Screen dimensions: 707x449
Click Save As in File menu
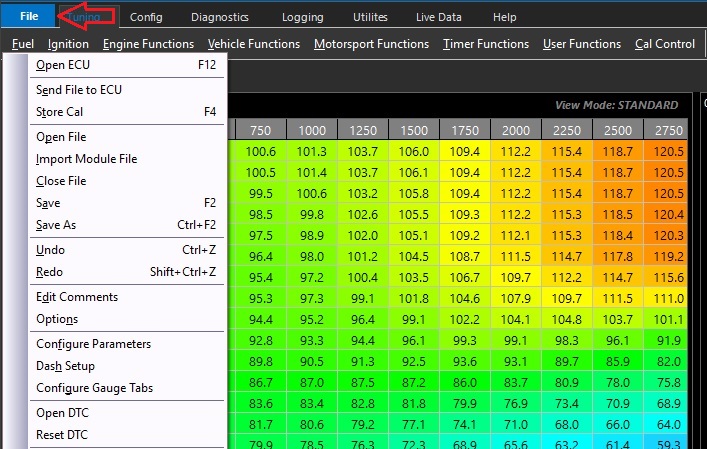tap(55, 225)
